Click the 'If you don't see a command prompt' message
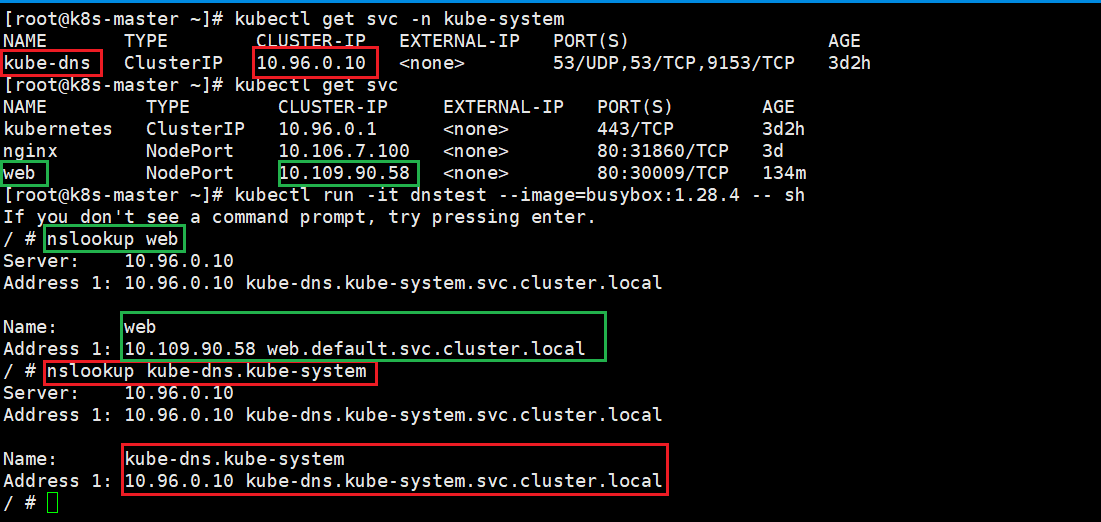This screenshot has width=1101, height=522. 299,217
